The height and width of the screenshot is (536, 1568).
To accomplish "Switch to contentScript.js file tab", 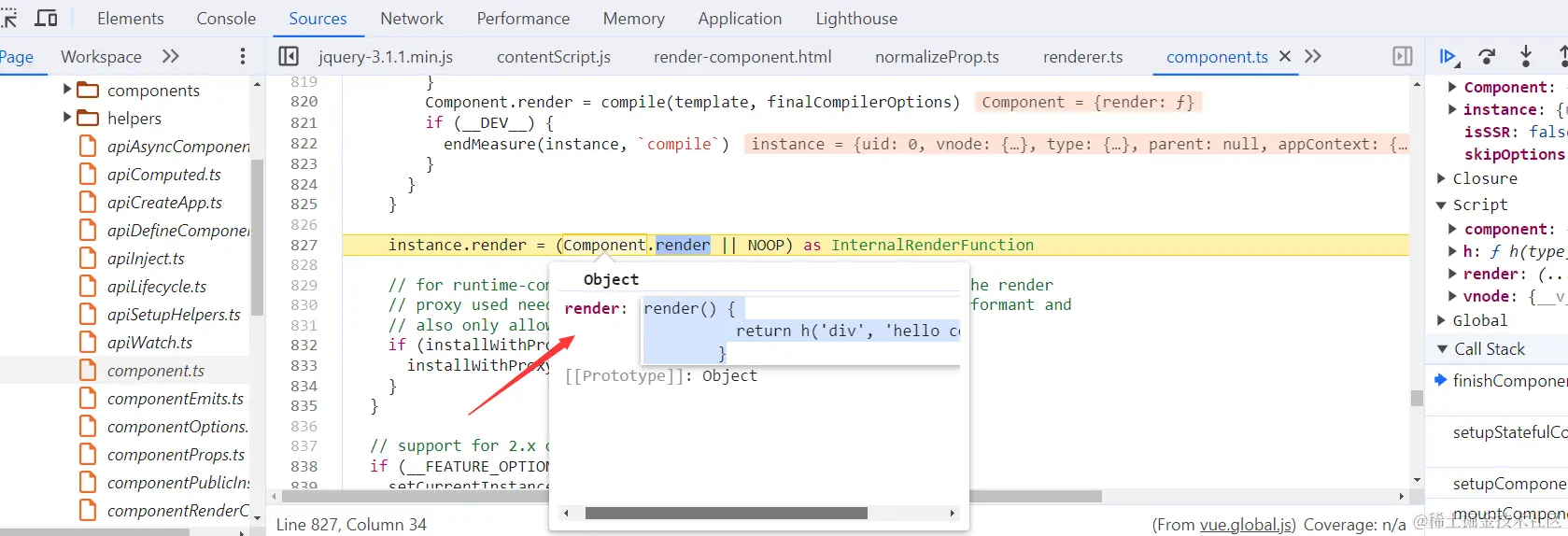I will click(x=554, y=57).
